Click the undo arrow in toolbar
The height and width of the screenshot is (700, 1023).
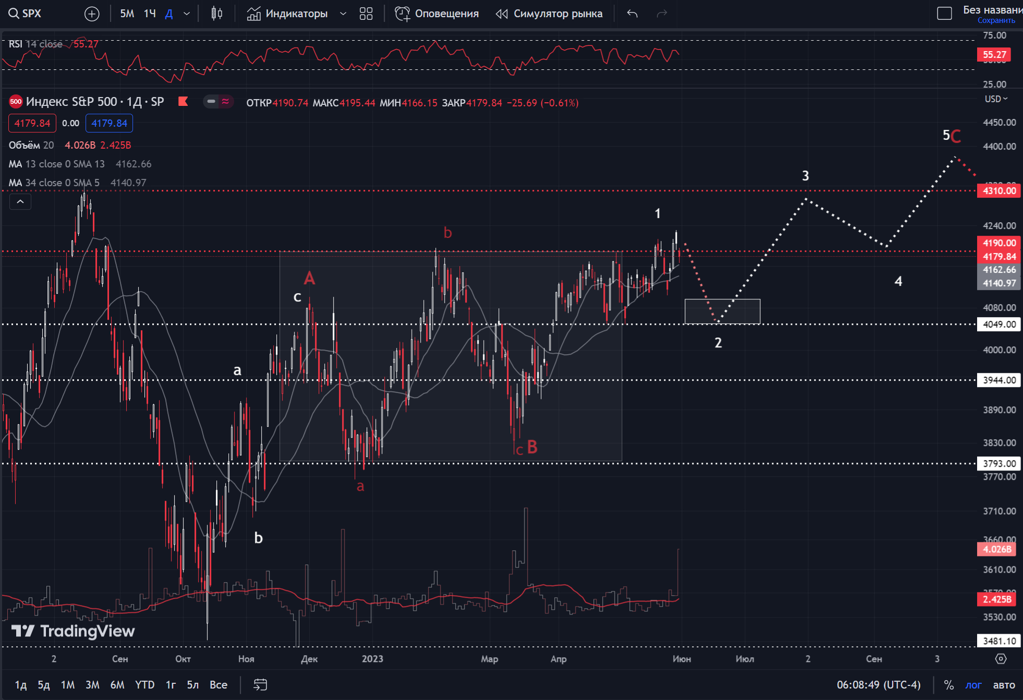(x=632, y=14)
